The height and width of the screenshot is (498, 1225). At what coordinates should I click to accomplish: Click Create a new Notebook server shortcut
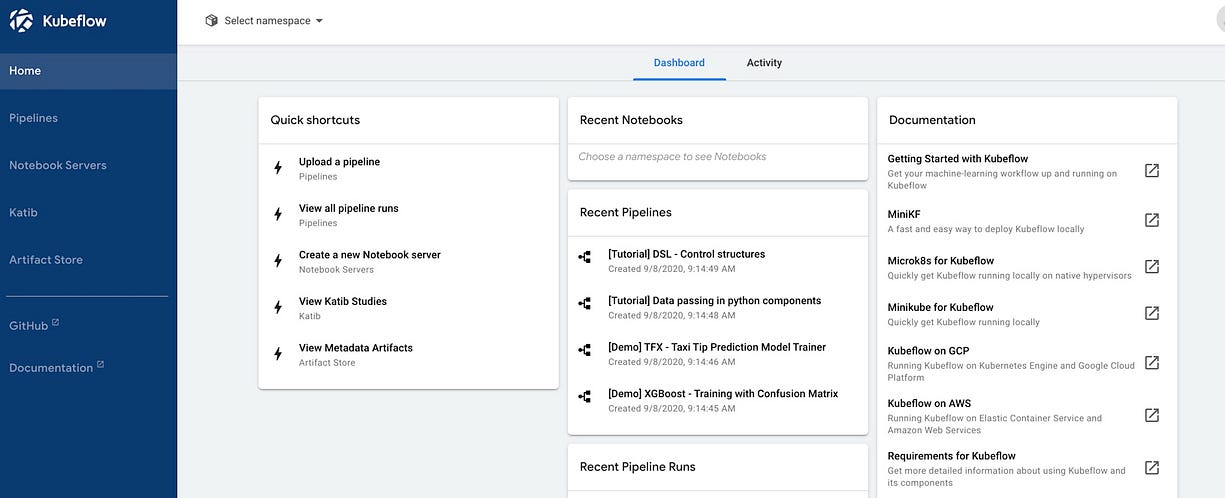[x=370, y=255]
